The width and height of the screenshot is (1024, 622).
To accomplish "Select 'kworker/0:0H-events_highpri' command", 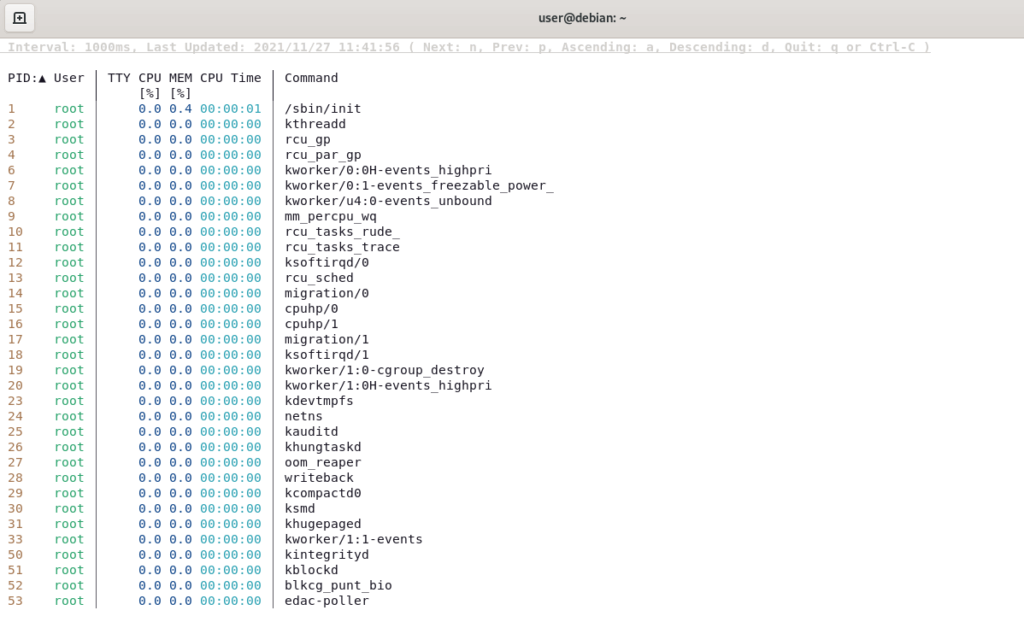I will tap(388, 170).
